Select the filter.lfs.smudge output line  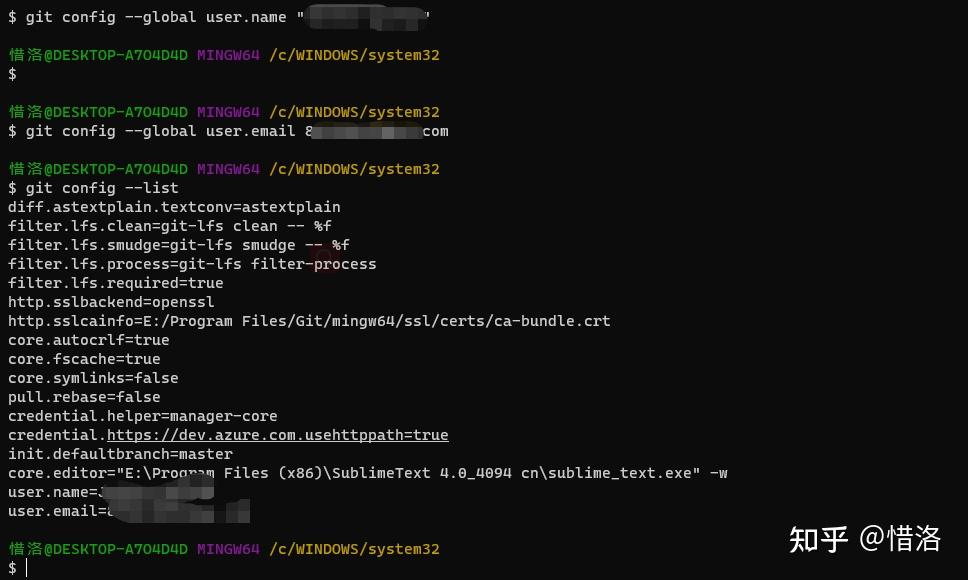pyautogui.click(x=178, y=245)
